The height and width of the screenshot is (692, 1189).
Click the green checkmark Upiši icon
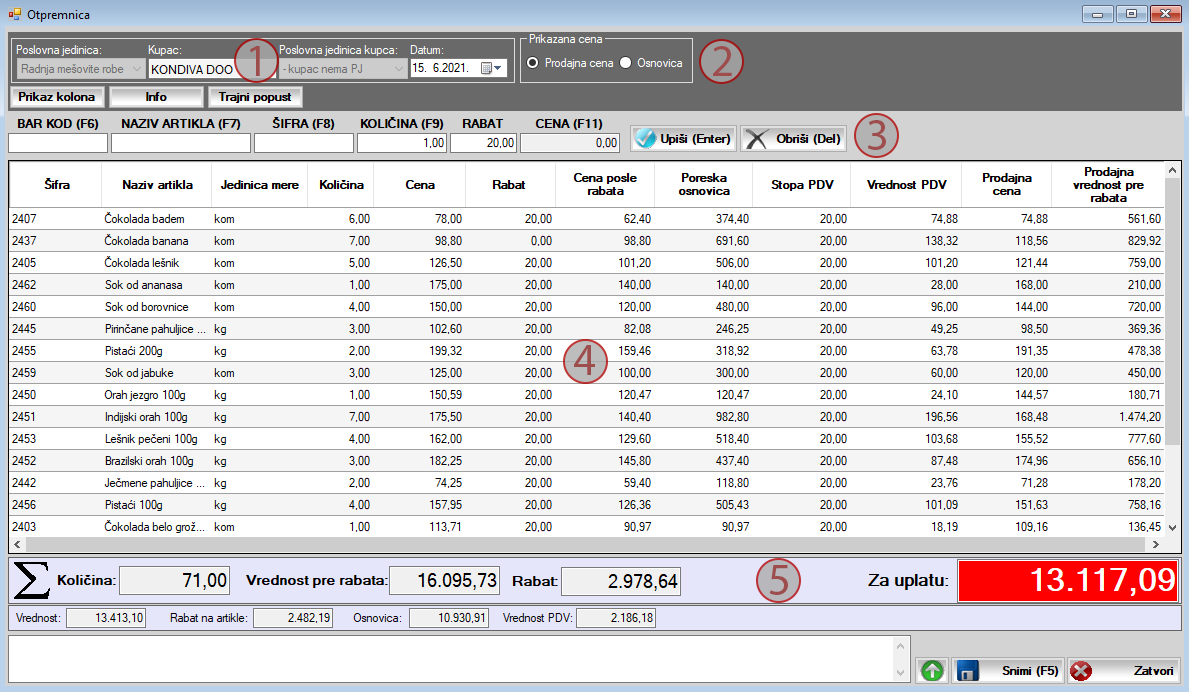645,139
